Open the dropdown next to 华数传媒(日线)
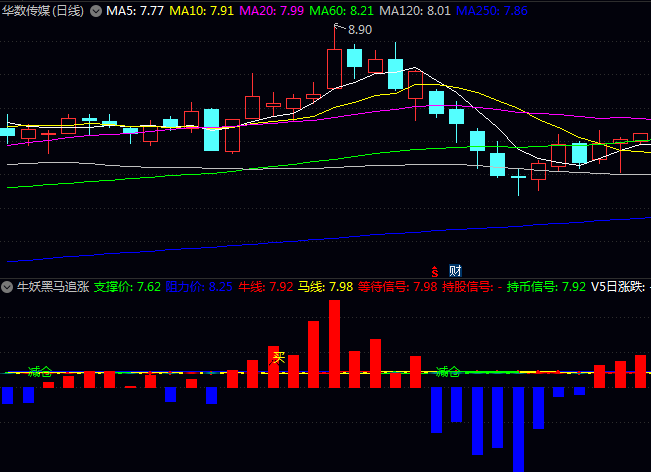 pyautogui.click(x=96, y=11)
